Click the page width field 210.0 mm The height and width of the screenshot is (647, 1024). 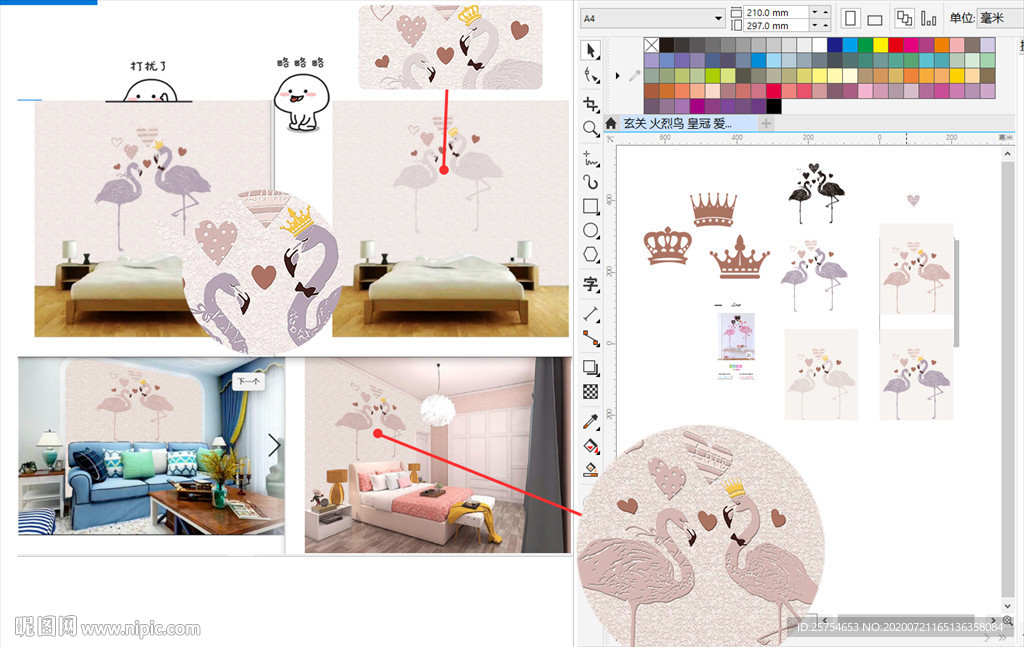[776, 12]
